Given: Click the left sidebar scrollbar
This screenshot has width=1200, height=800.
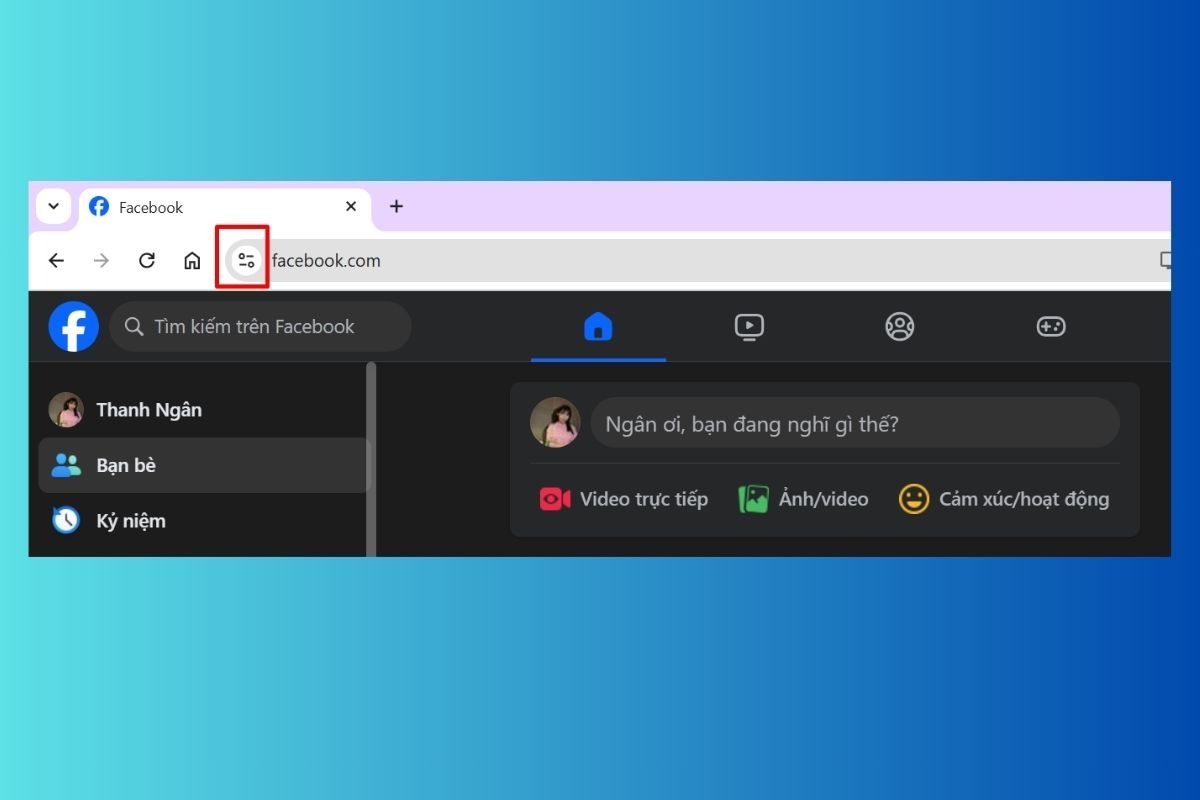Looking at the screenshot, I should click(372, 459).
